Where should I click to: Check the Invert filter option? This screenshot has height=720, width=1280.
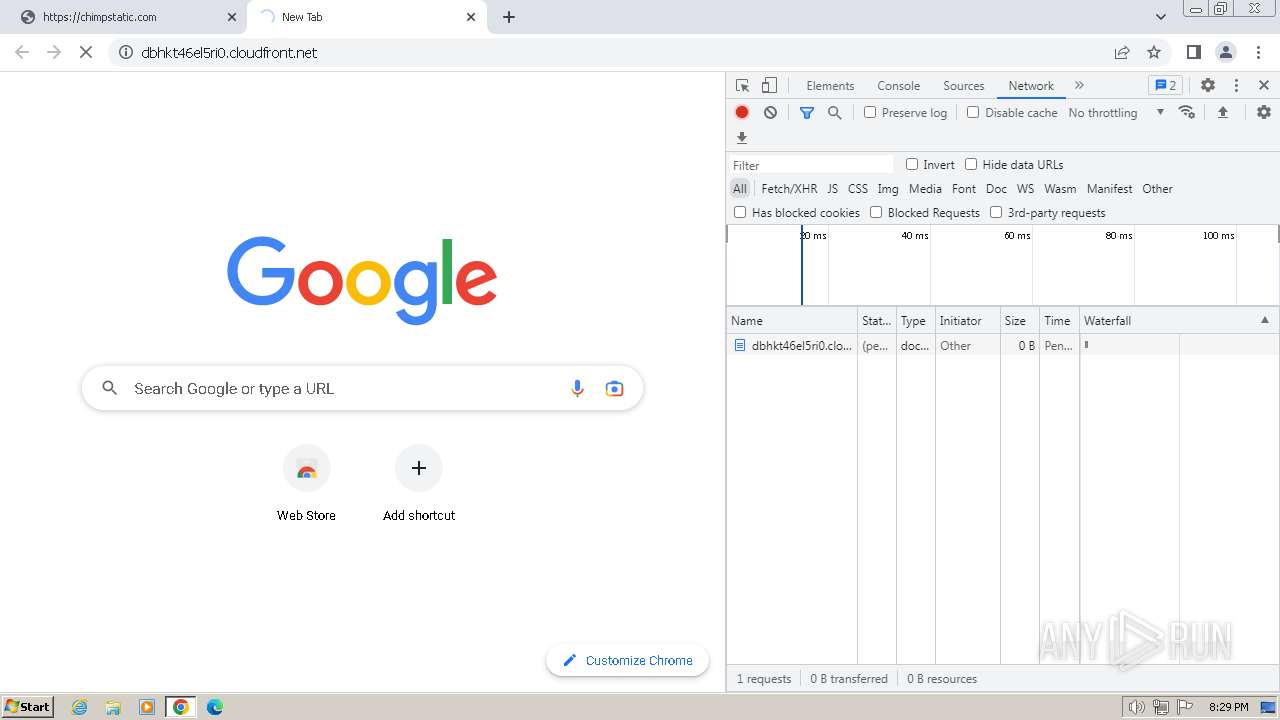(912, 164)
